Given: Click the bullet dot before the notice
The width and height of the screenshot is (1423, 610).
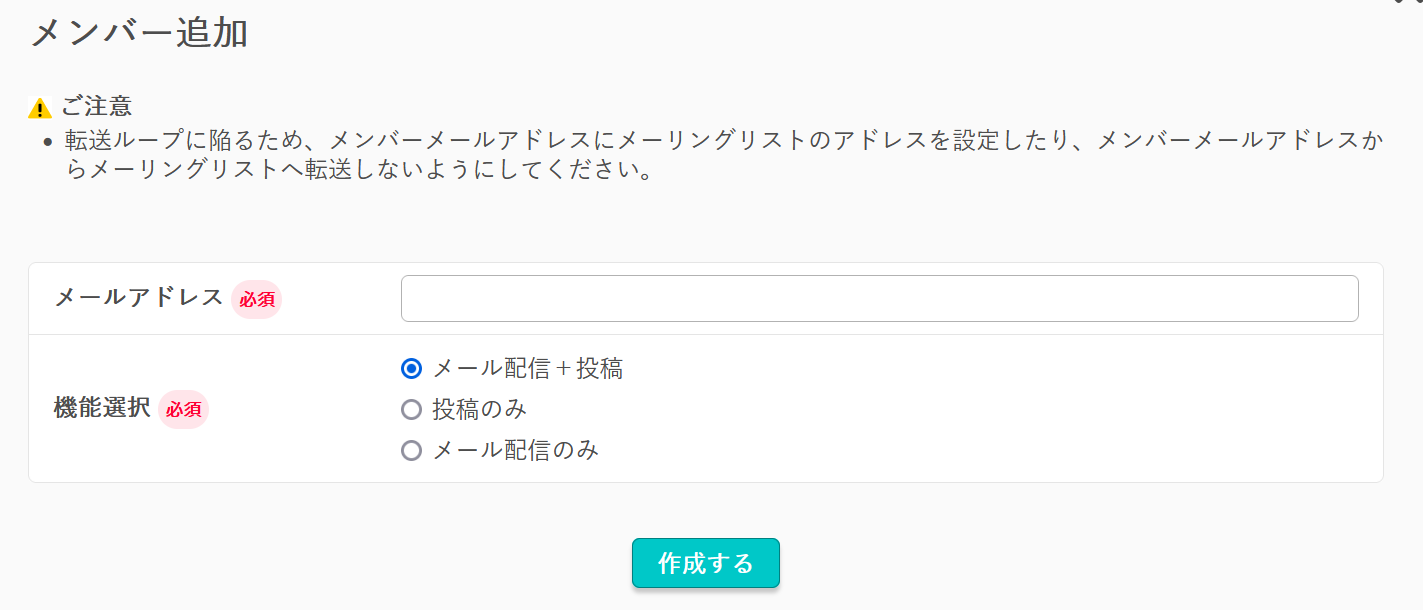Looking at the screenshot, I should [47, 142].
